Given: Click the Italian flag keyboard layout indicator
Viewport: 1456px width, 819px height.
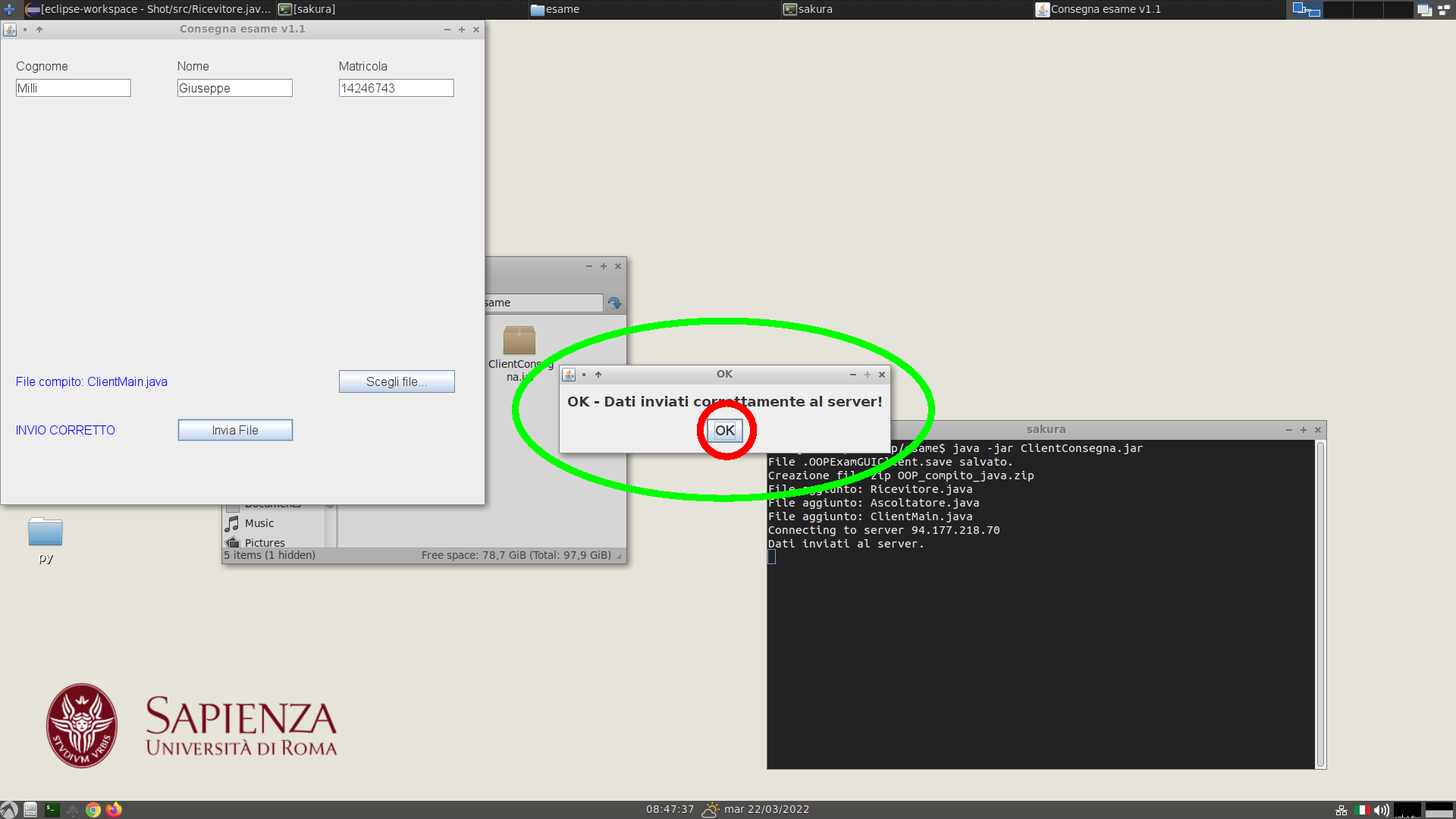Looking at the screenshot, I should click(x=1363, y=810).
